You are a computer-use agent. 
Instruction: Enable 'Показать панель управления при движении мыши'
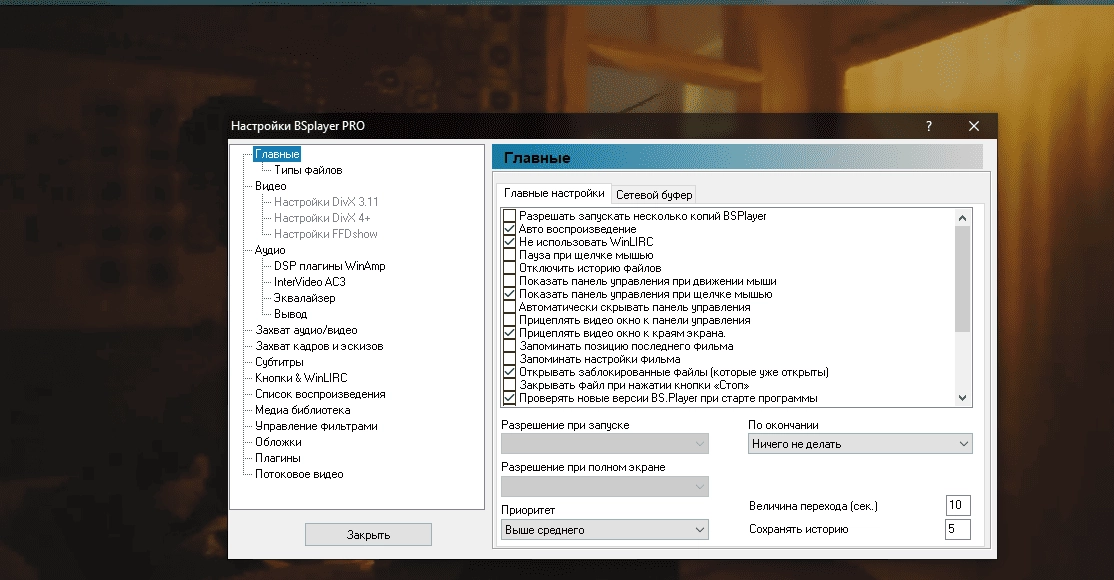[x=509, y=281]
